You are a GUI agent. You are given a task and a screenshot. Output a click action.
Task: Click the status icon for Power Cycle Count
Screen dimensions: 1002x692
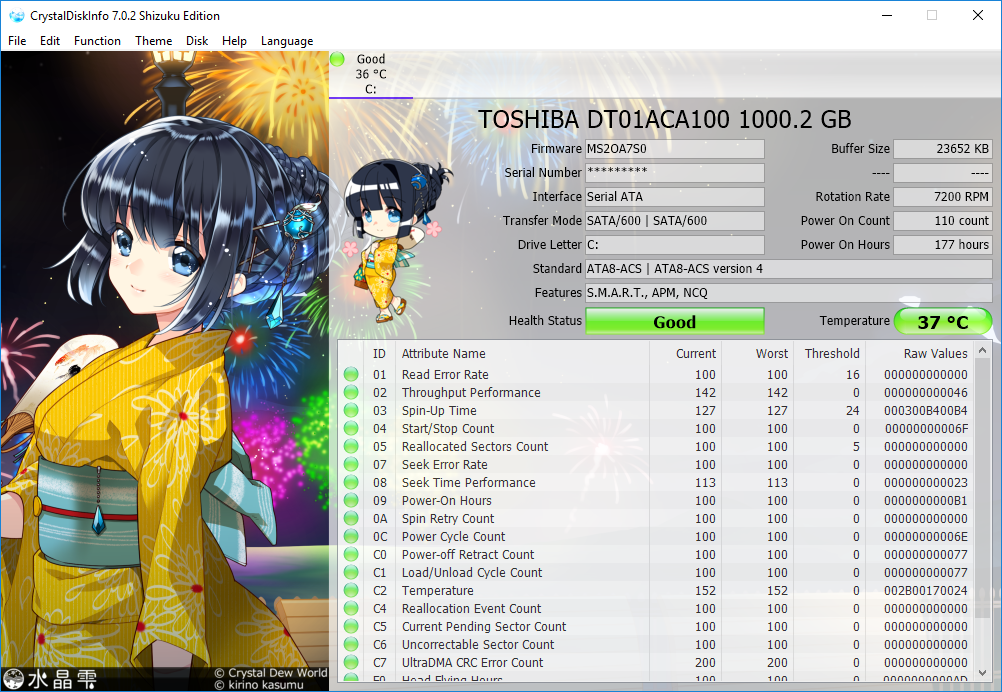pos(351,536)
